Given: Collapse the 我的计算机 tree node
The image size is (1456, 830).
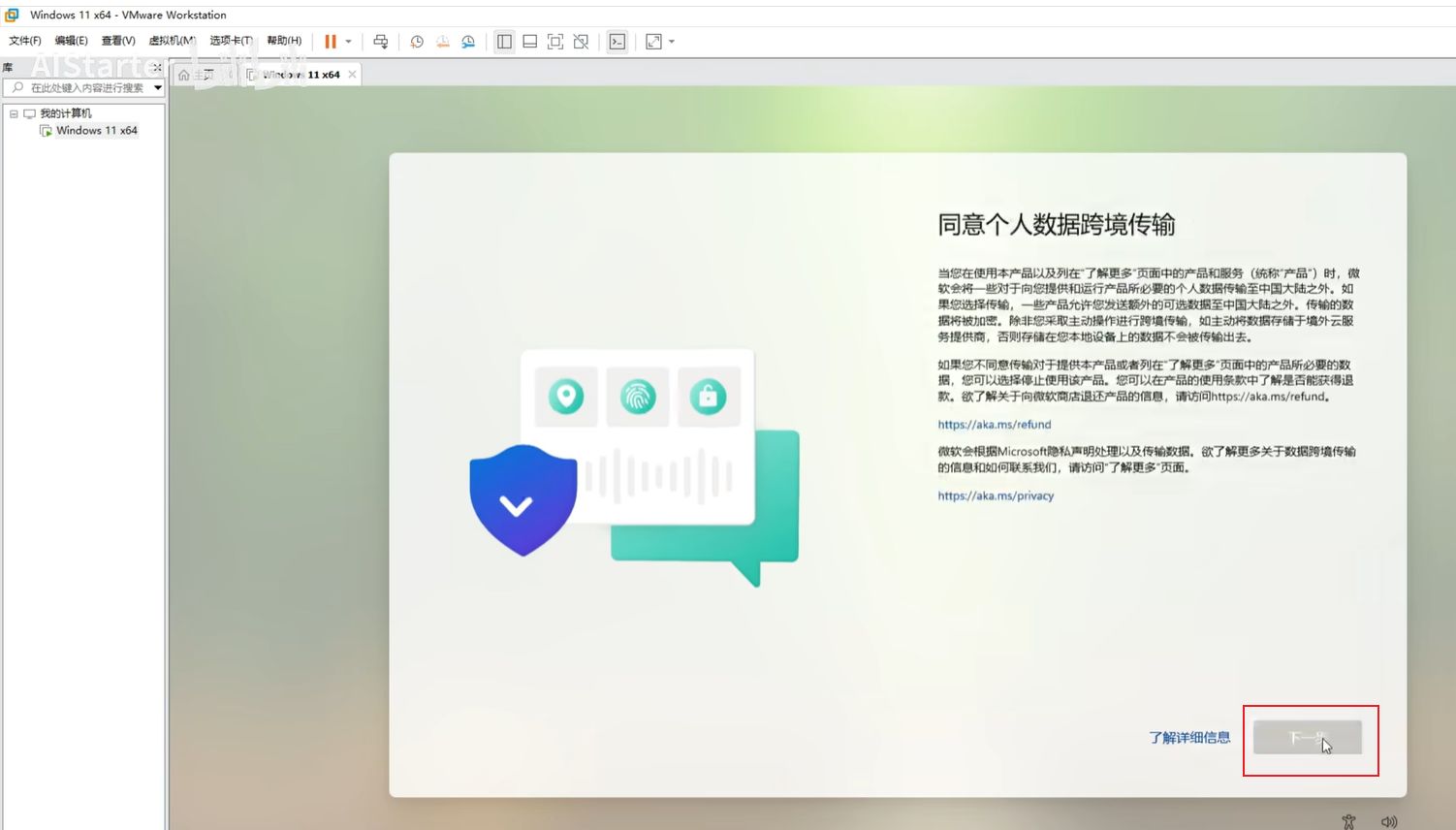Looking at the screenshot, I should (x=14, y=113).
